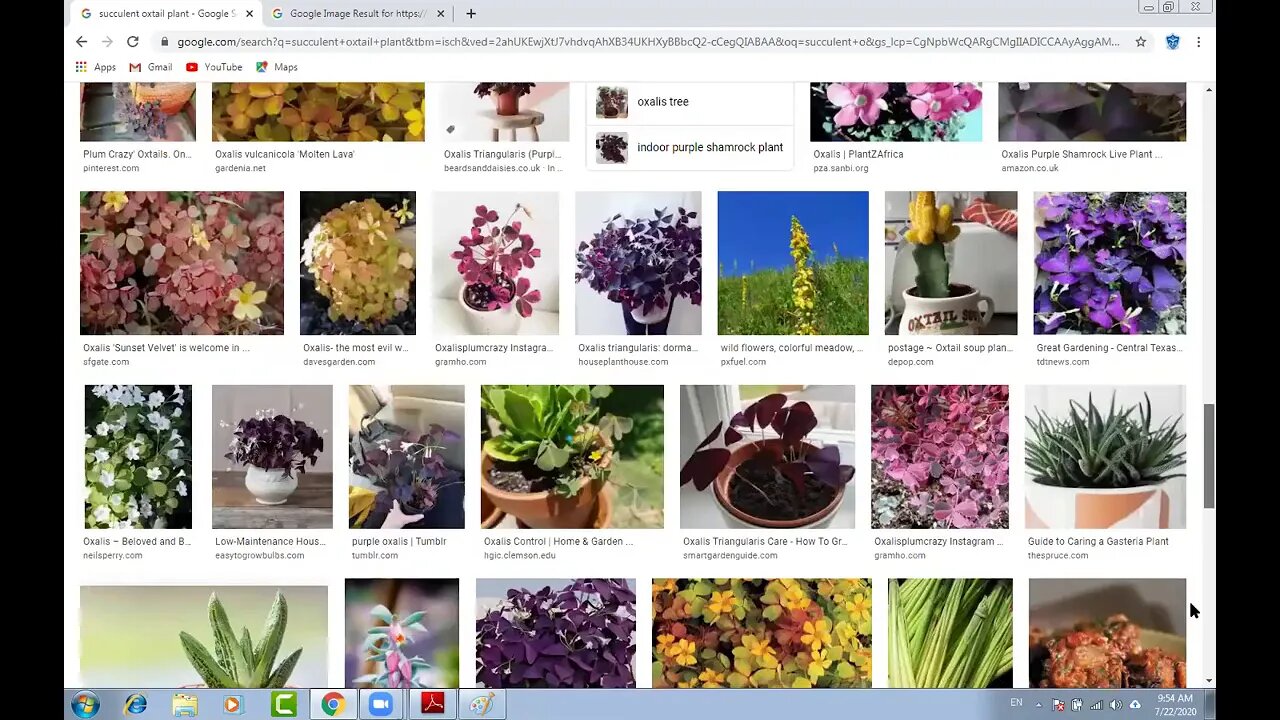1280x720 pixels.
Task: Bookmark this page with the star icon
Action: click(x=1140, y=42)
